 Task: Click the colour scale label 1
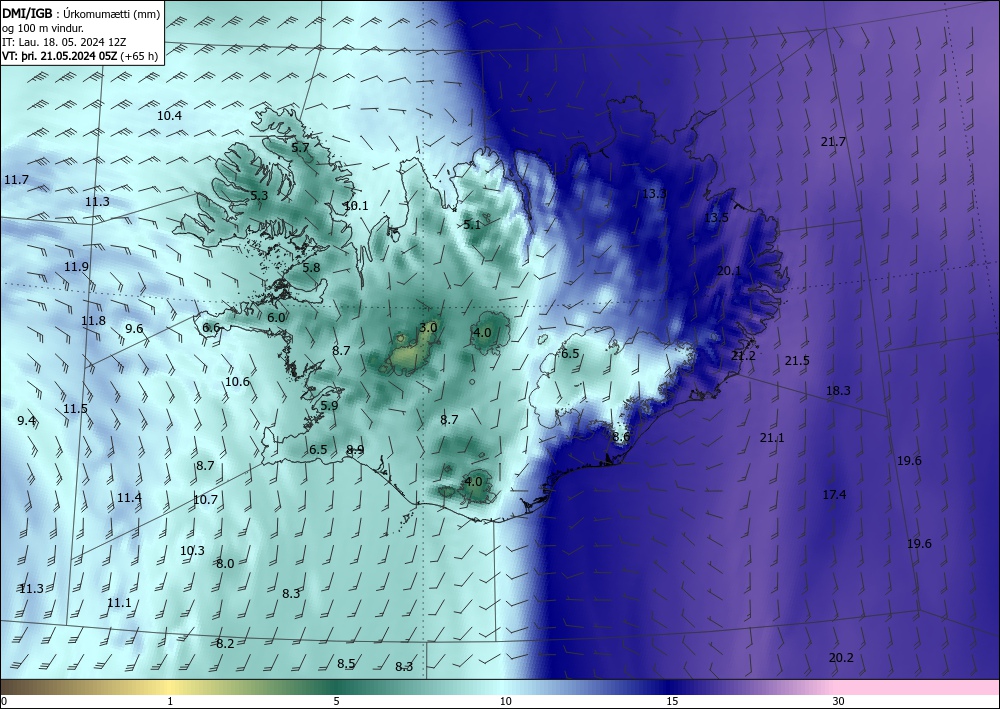170,702
